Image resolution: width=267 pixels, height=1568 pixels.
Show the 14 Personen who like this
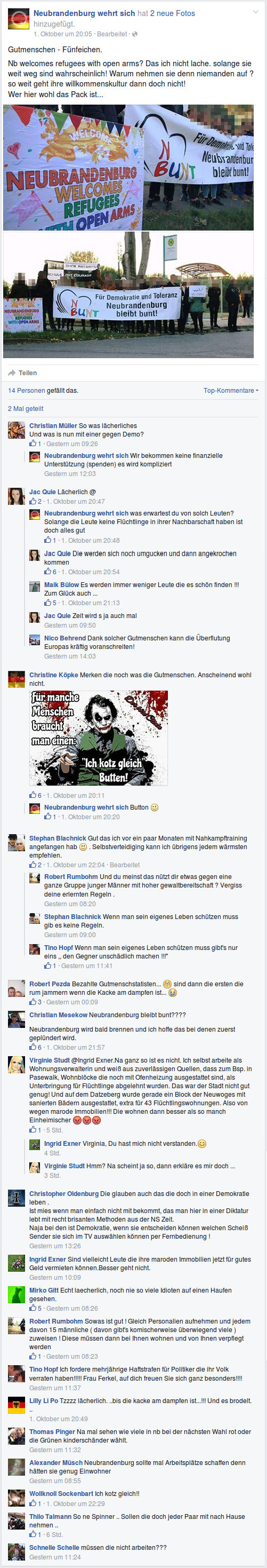26,390
